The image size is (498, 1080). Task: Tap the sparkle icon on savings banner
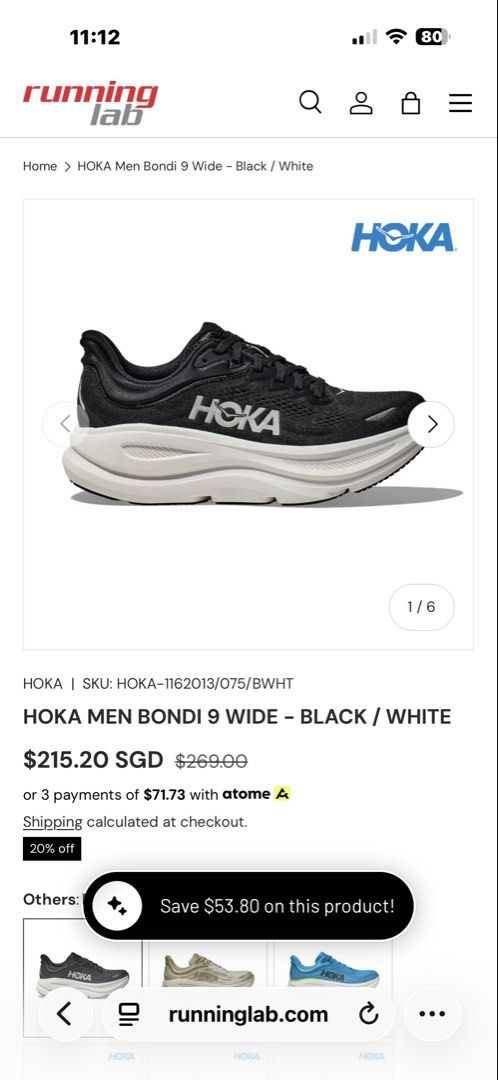tap(117, 906)
